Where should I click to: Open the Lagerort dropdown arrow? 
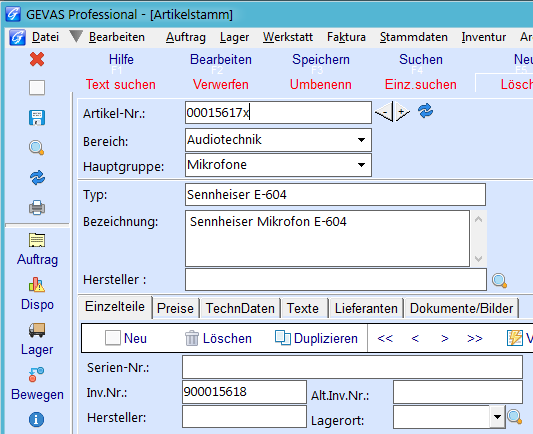click(x=497, y=417)
